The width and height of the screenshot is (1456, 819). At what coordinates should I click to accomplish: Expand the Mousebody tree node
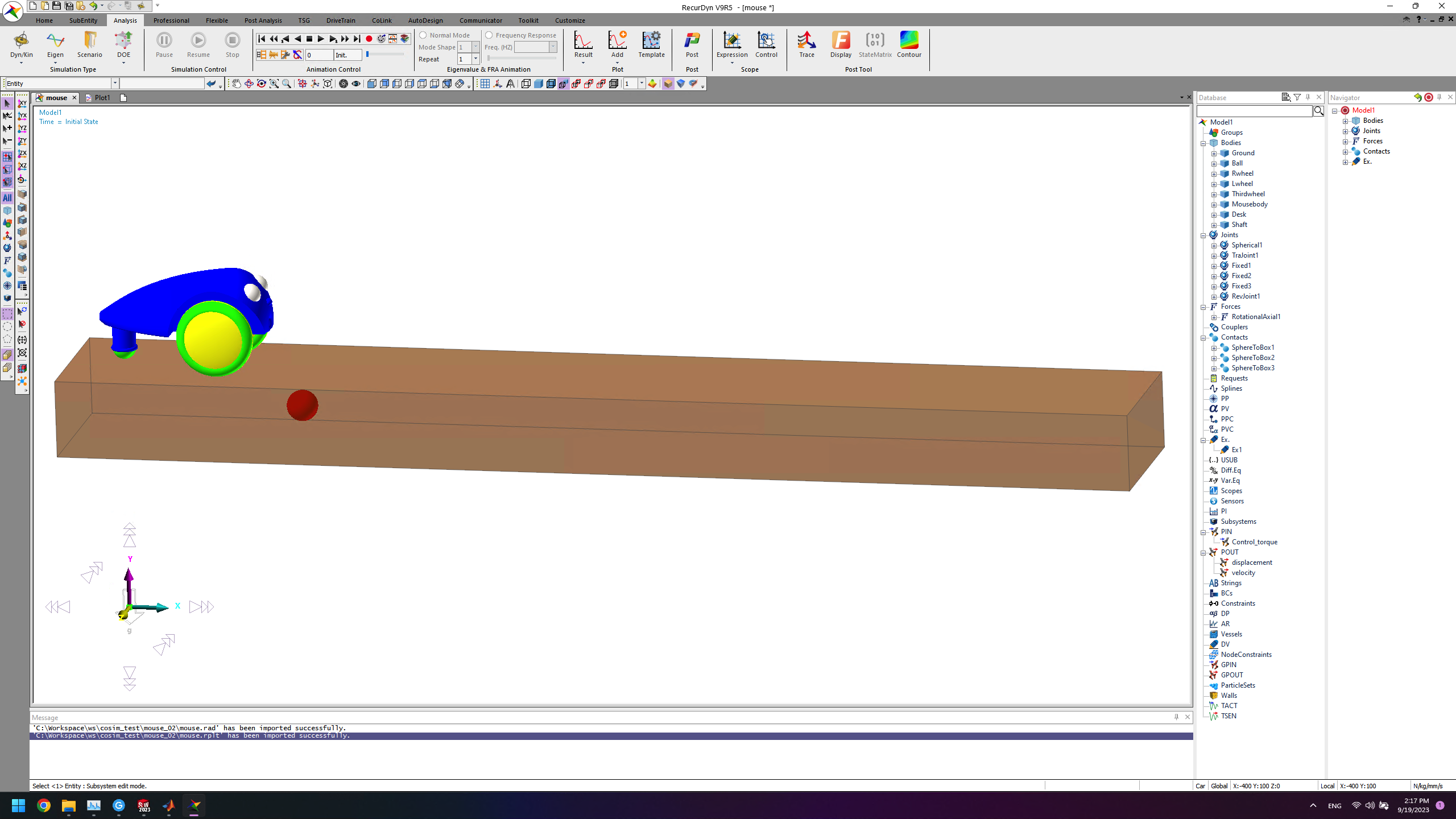click(x=1214, y=205)
